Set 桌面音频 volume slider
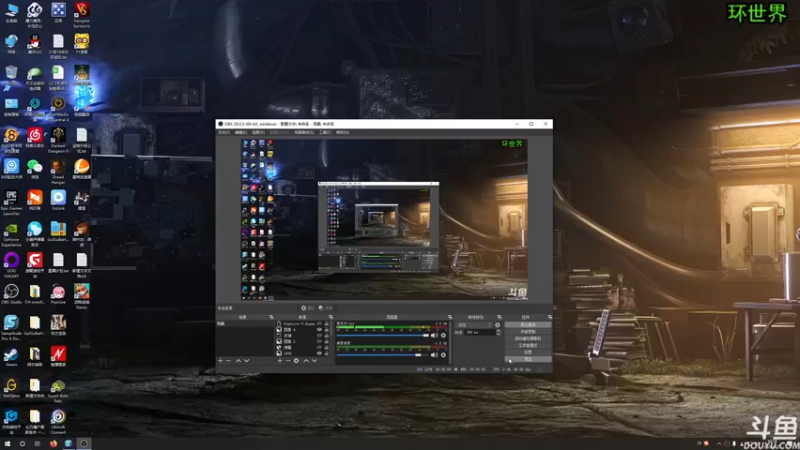 point(383,355)
